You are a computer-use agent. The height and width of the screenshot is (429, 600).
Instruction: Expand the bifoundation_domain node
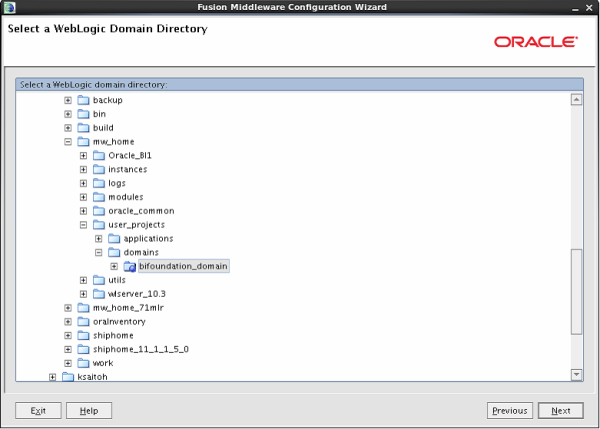click(x=114, y=267)
